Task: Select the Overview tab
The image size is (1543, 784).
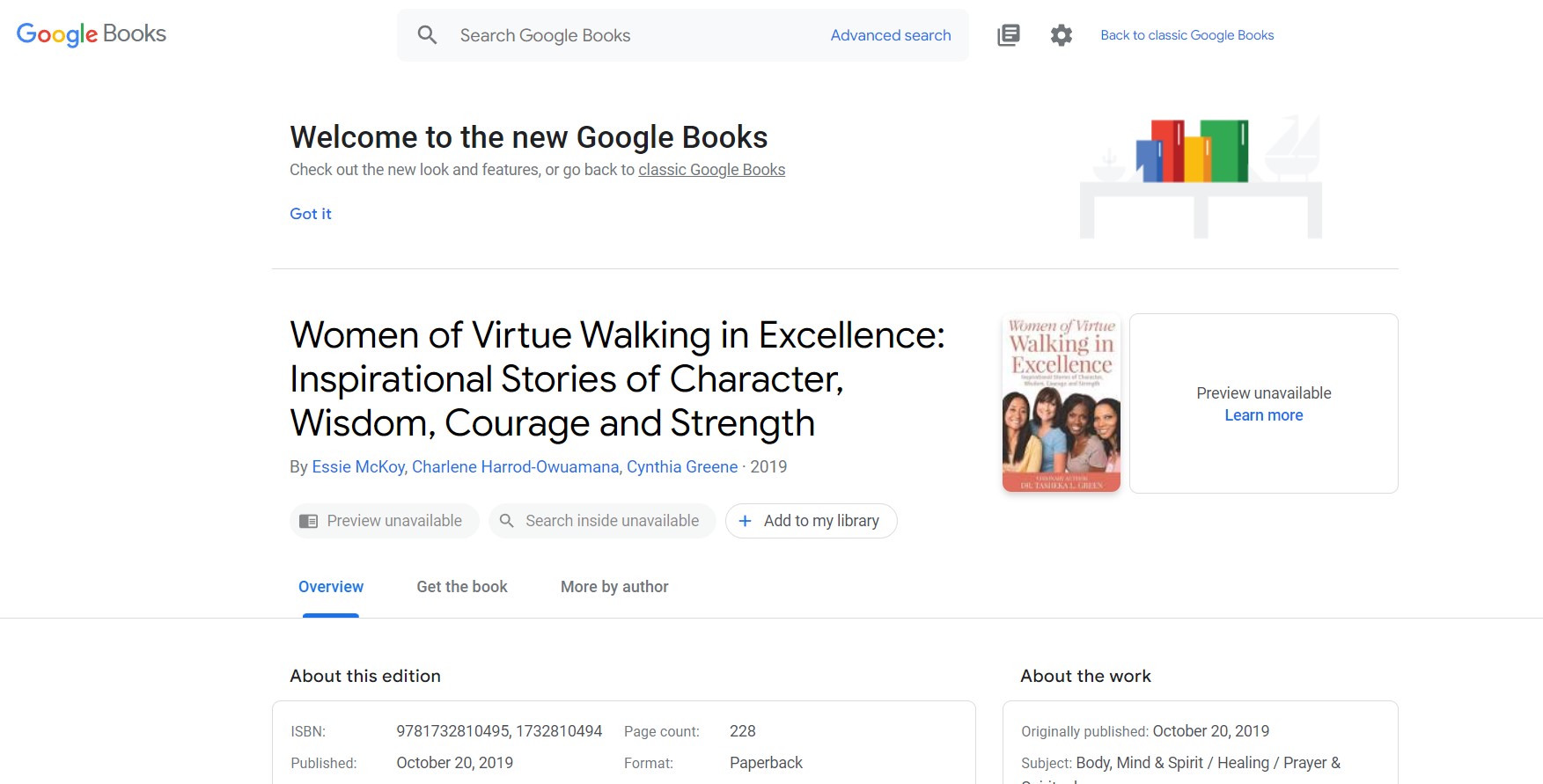Action: pos(331,587)
